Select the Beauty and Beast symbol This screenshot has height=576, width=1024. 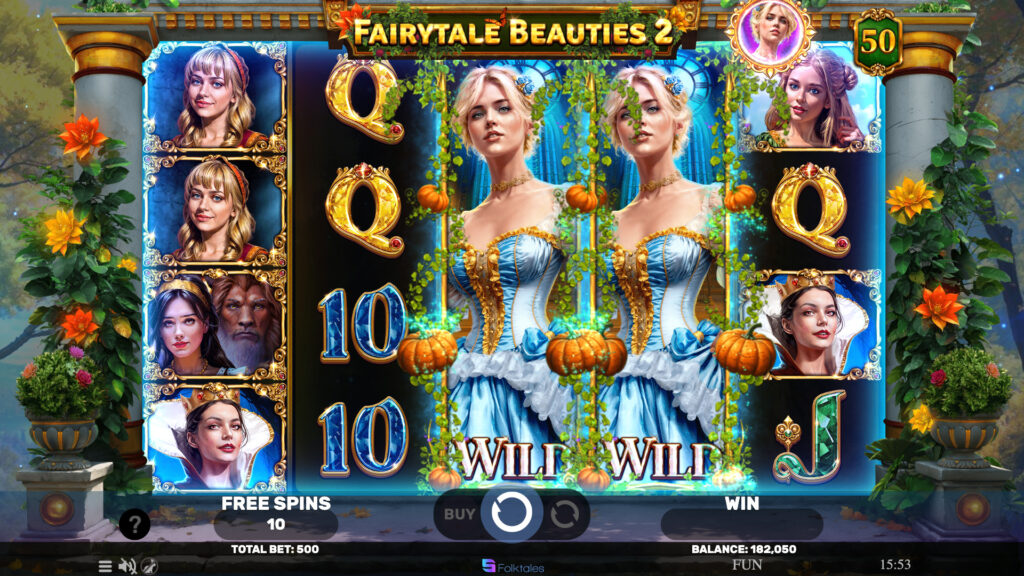(x=215, y=325)
